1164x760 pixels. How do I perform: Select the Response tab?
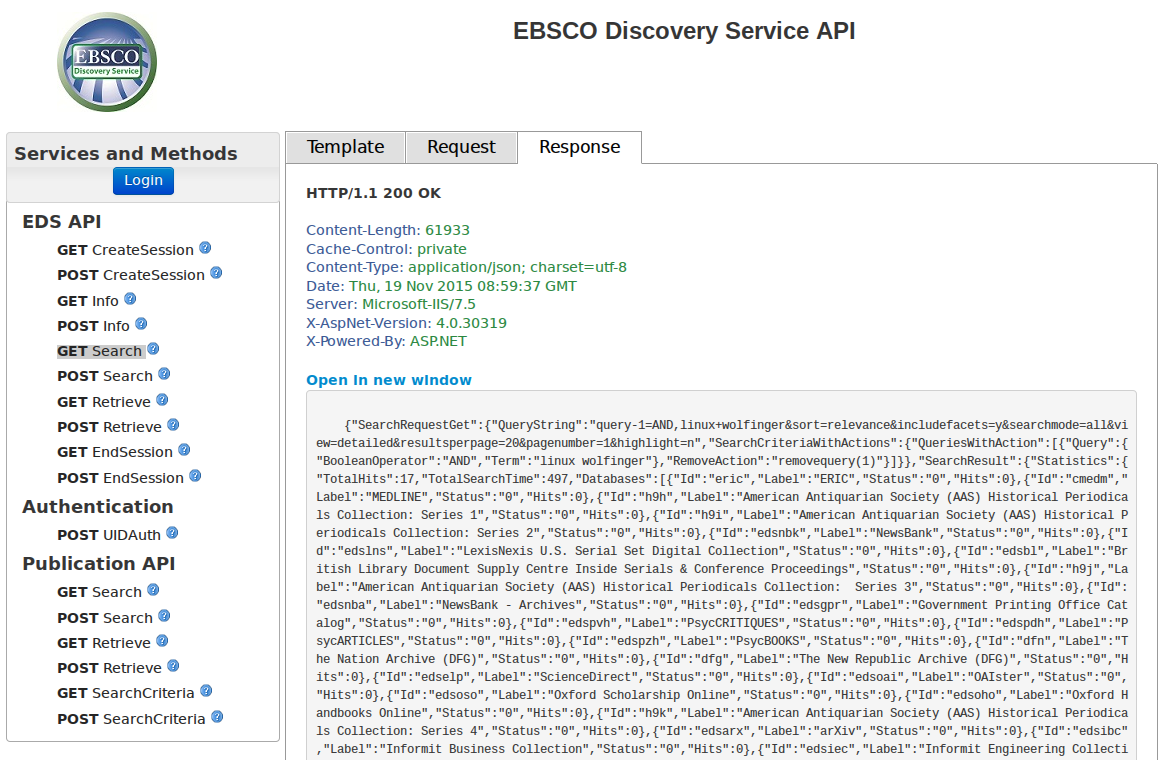pyautogui.click(x=579, y=147)
